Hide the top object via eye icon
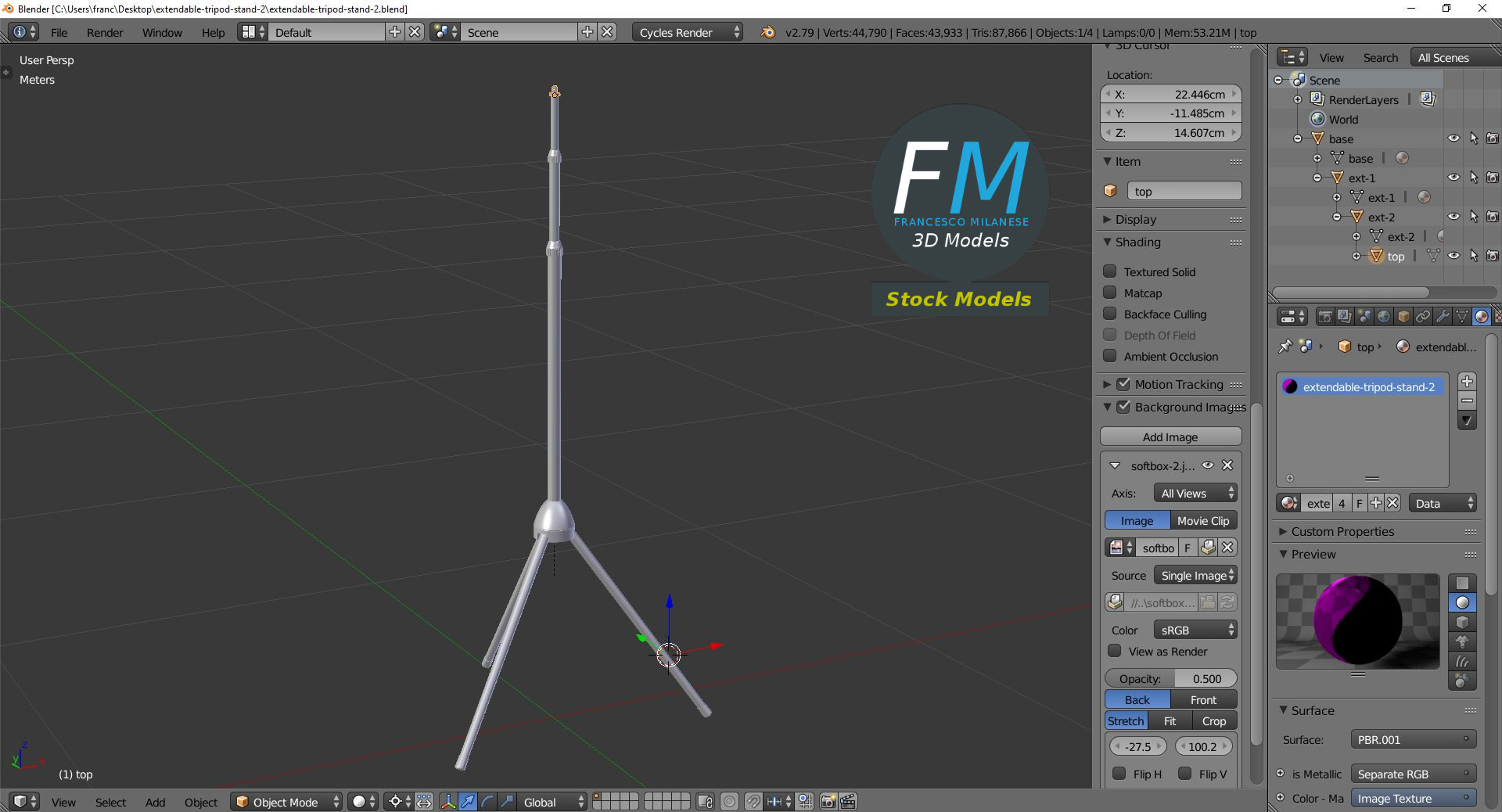Screen dimensions: 1502x812 [x=1453, y=256]
